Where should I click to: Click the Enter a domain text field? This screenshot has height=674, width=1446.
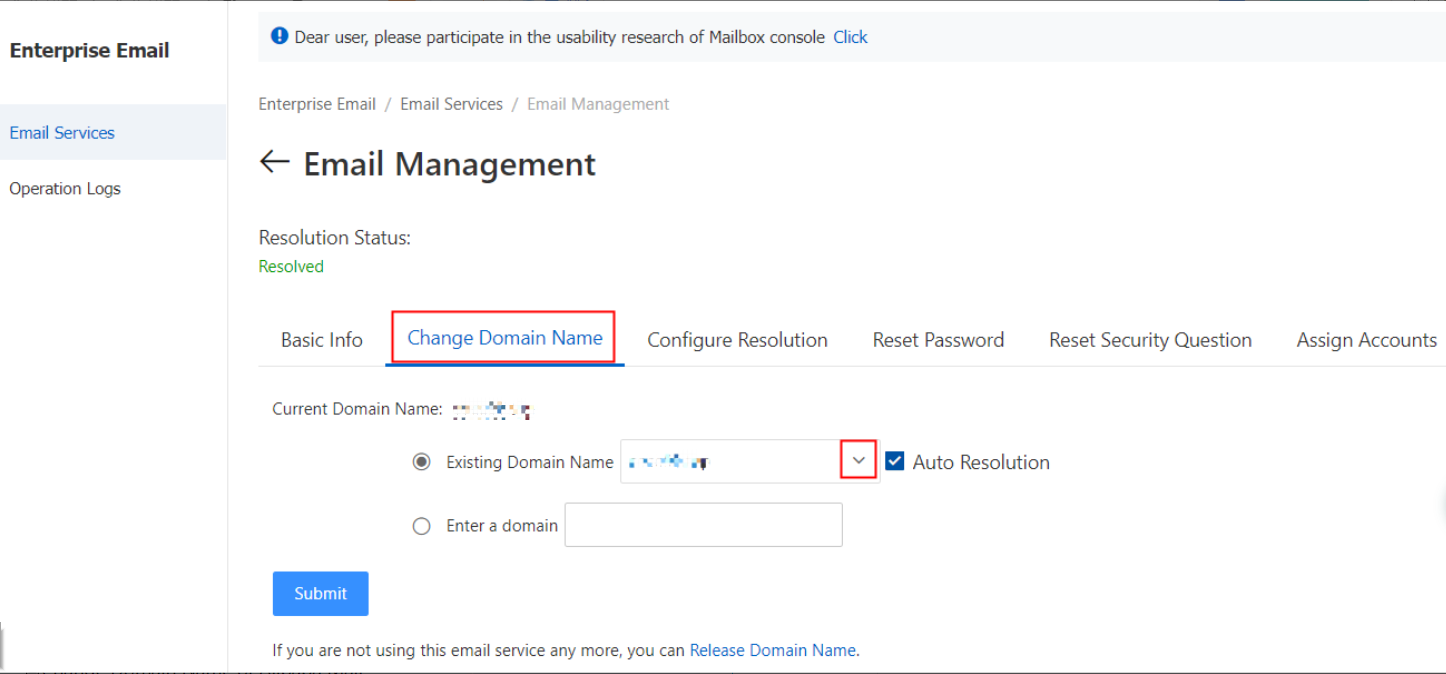703,525
